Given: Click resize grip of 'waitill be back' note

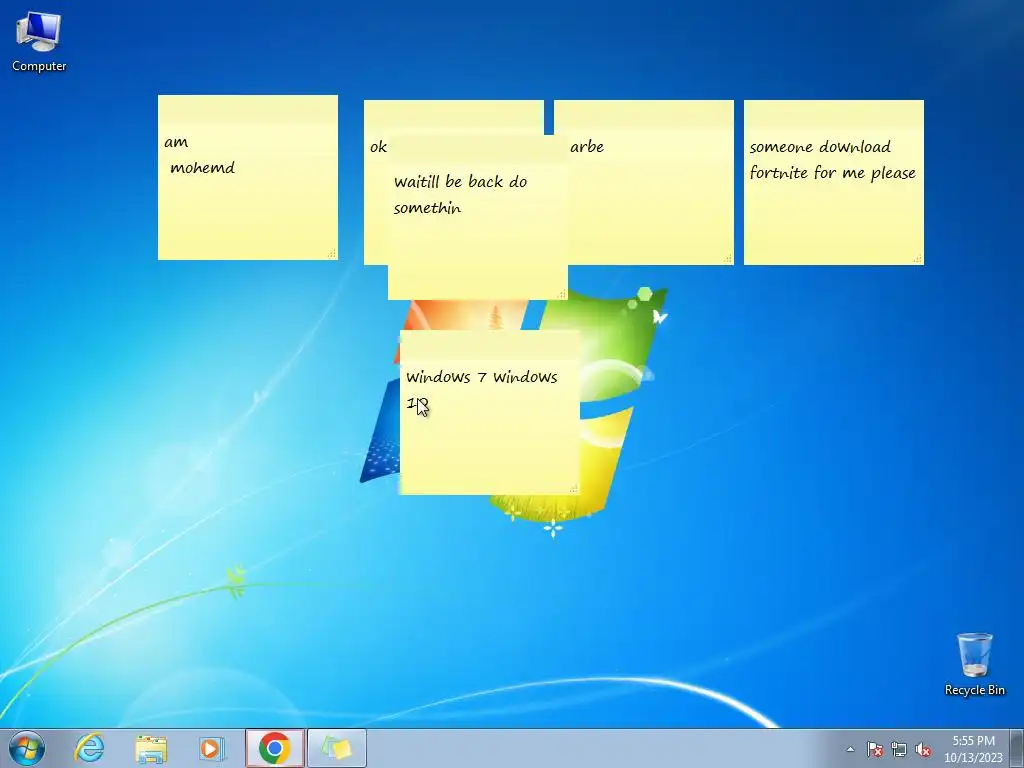Looking at the screenshot, I should 562,294.
